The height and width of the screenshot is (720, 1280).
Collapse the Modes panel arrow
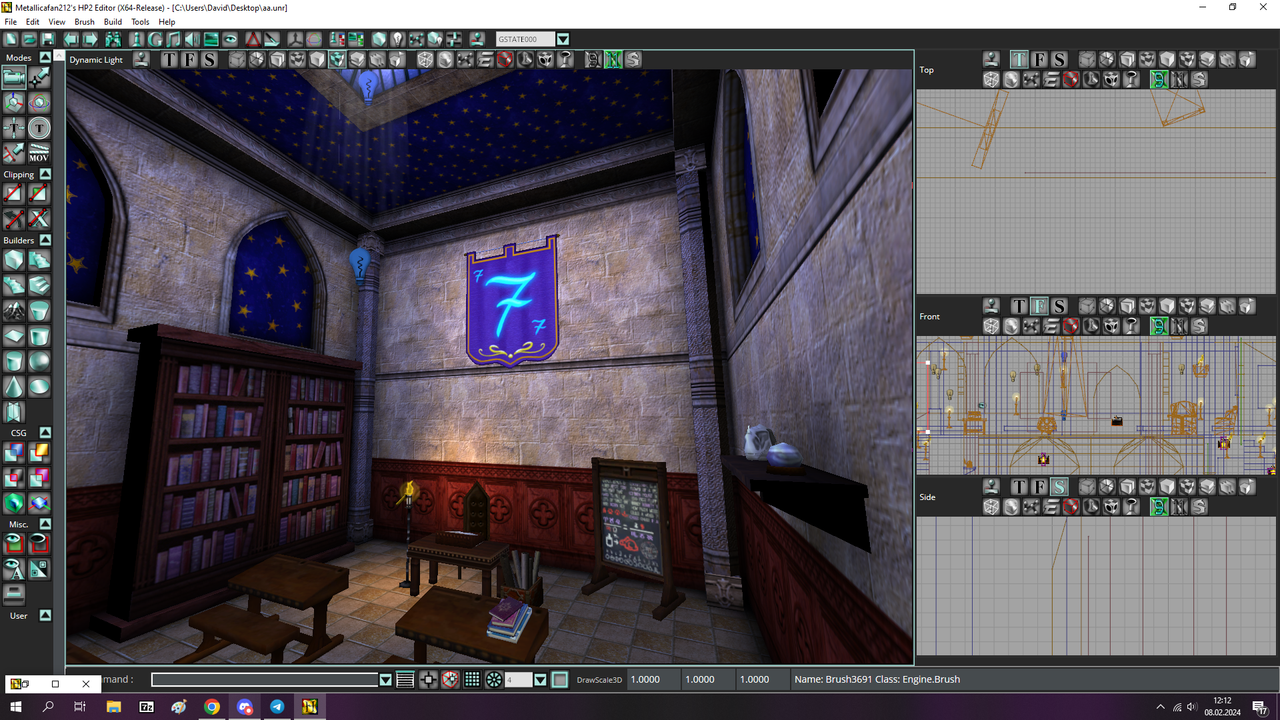tap(45, 58)
